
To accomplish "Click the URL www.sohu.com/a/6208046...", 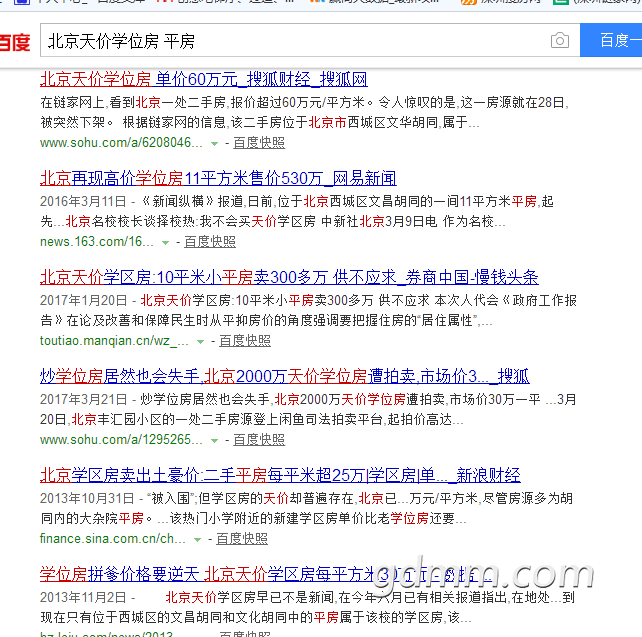I will 121,142.
